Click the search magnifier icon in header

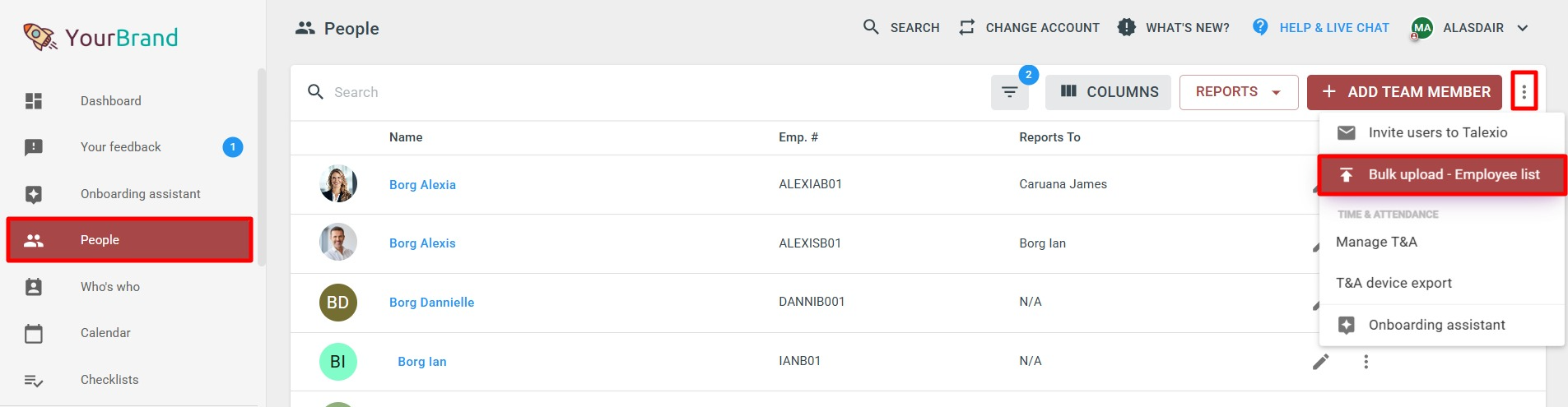871,27
